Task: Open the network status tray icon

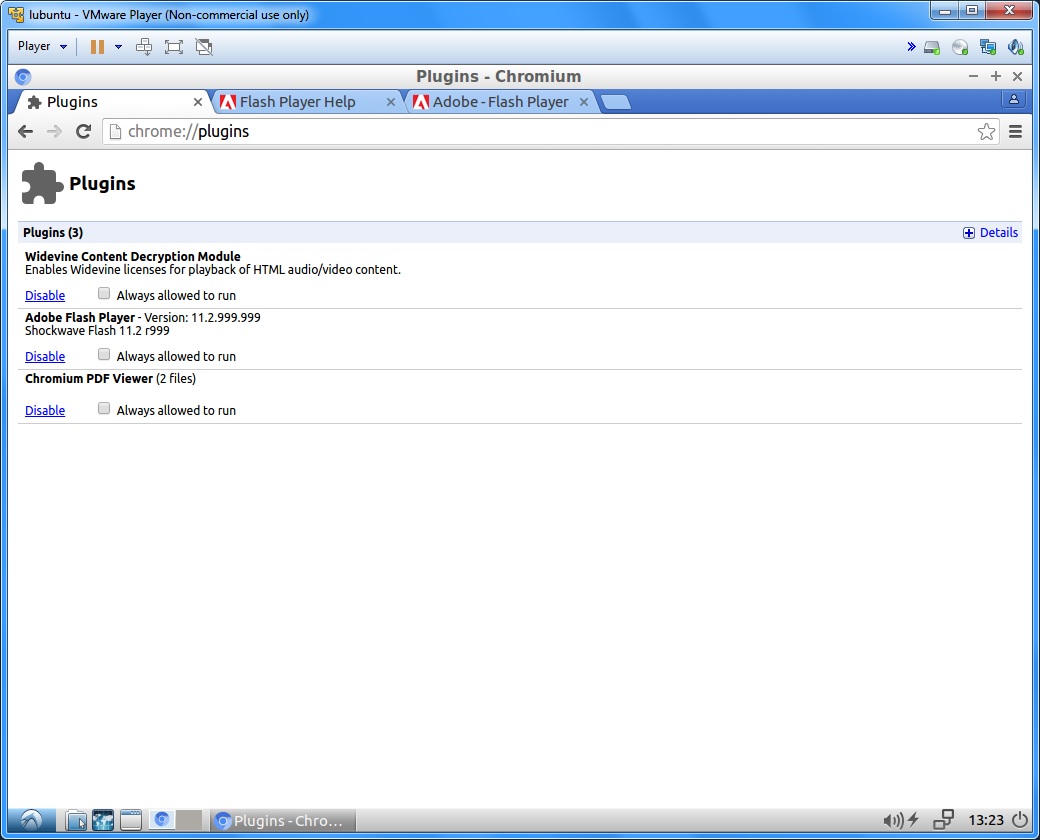Action: 943,820
